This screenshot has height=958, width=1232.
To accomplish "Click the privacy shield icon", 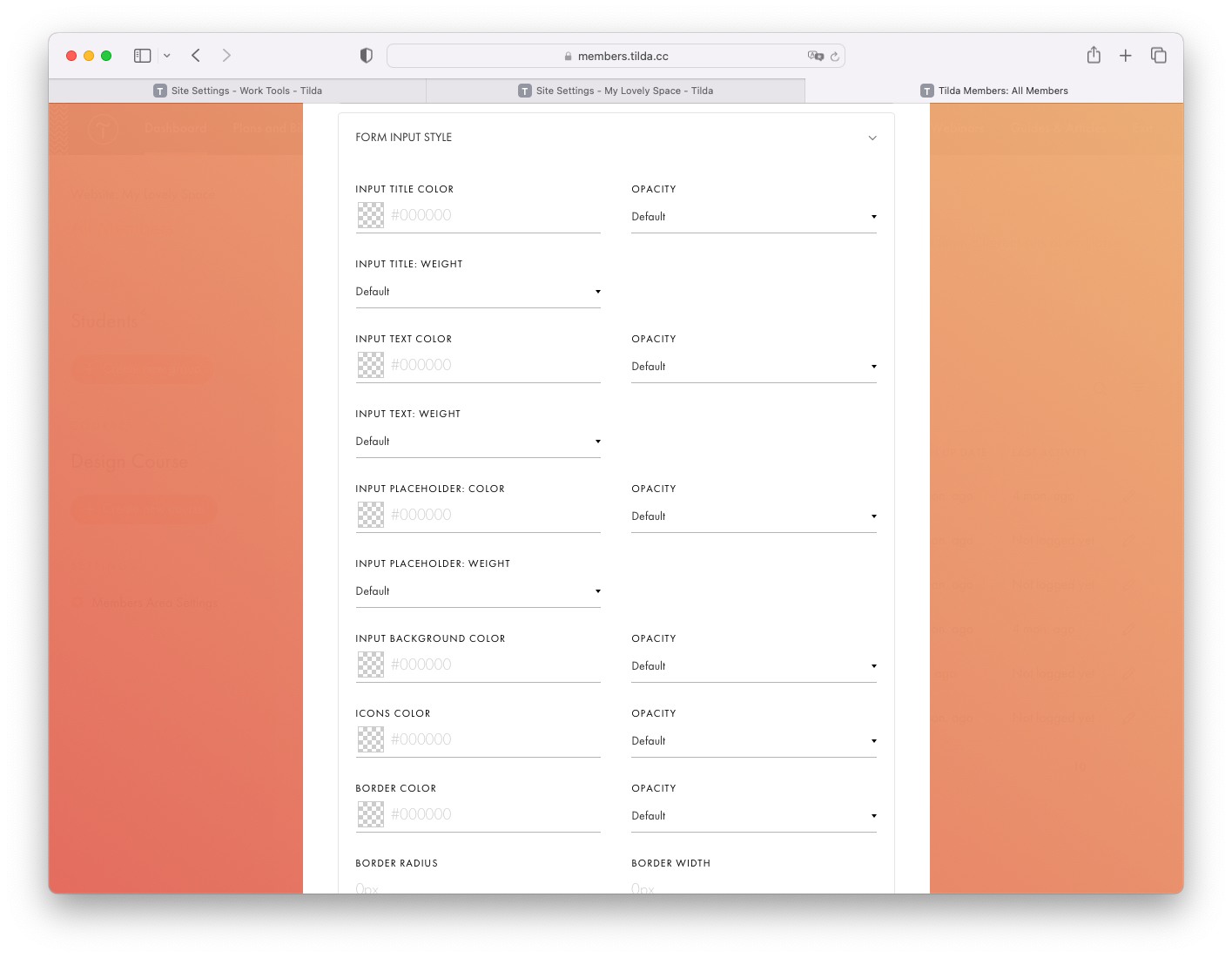I will (x=366, y=54).
